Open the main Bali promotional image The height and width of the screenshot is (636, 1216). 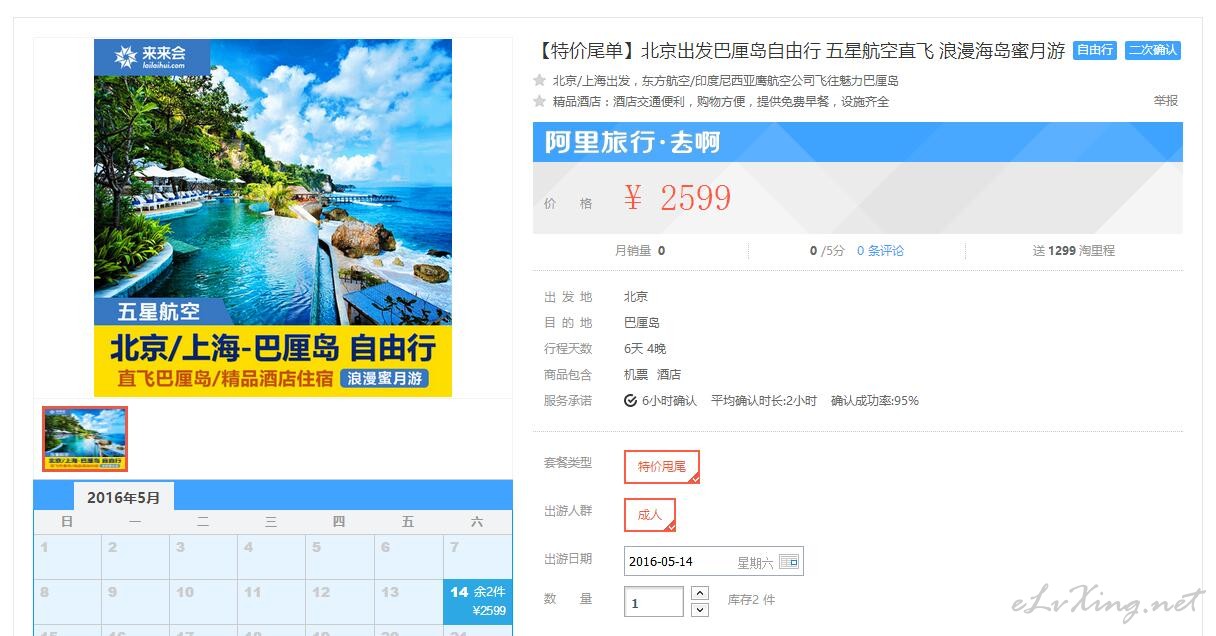pos(273,218)
